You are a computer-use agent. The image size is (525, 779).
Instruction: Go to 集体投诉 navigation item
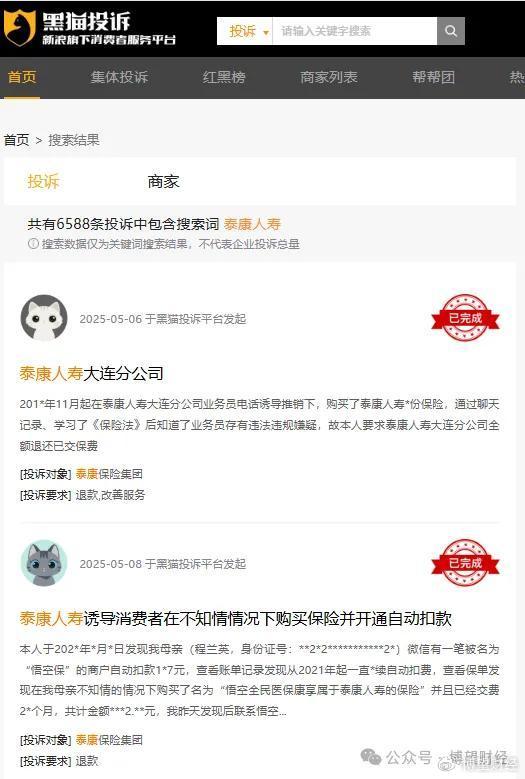tap(119, 77)
